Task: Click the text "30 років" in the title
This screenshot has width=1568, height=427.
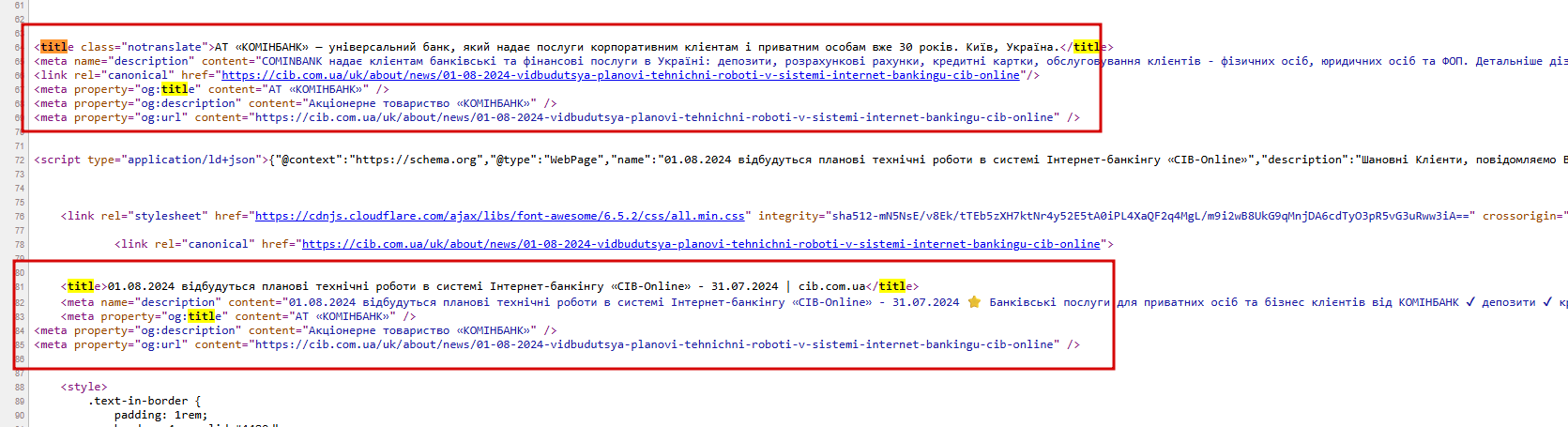Action: pyautogui.click(x=928, y=47)
